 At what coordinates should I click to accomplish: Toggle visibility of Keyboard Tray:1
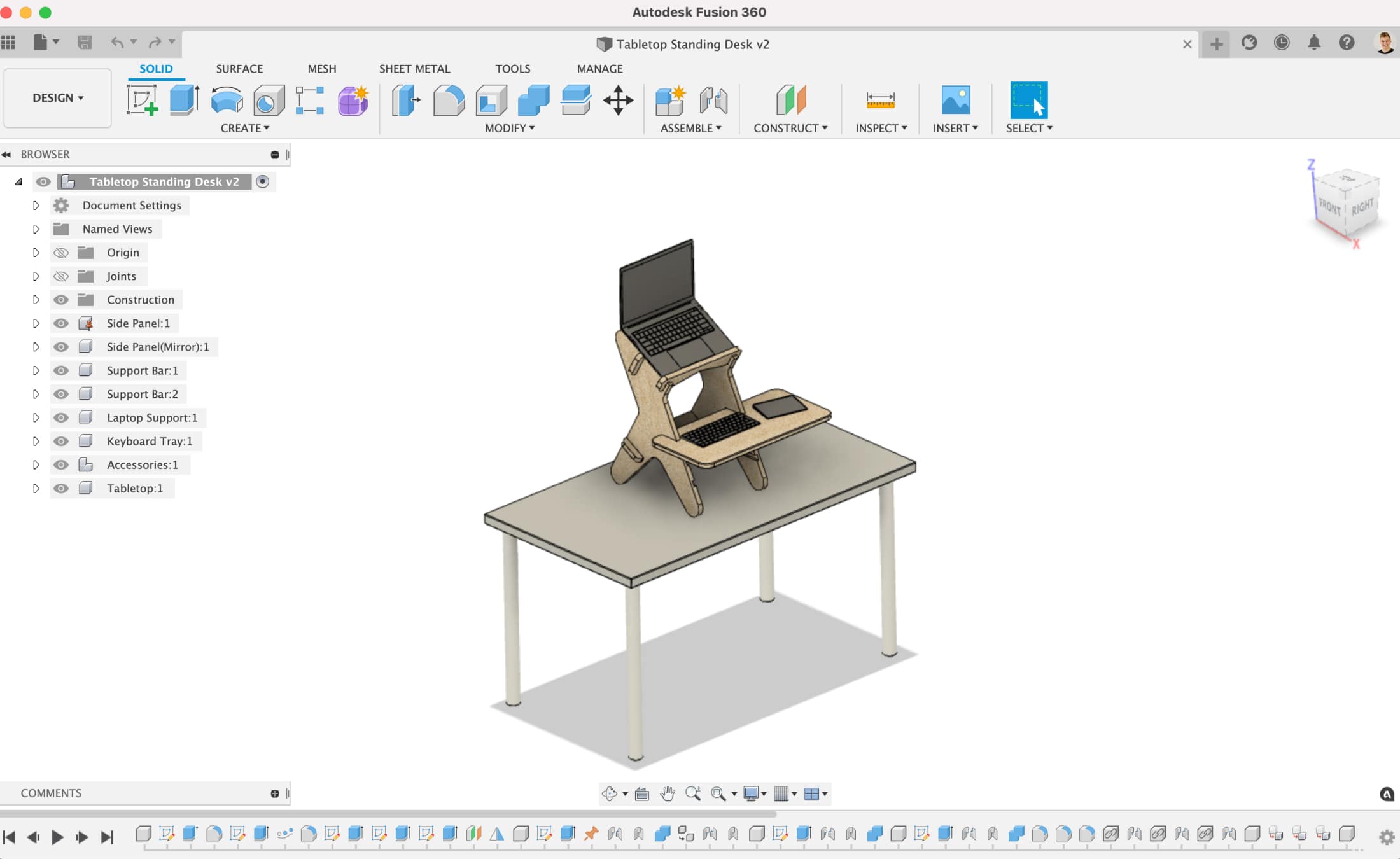pyautogui.click(x=60, y=441)
